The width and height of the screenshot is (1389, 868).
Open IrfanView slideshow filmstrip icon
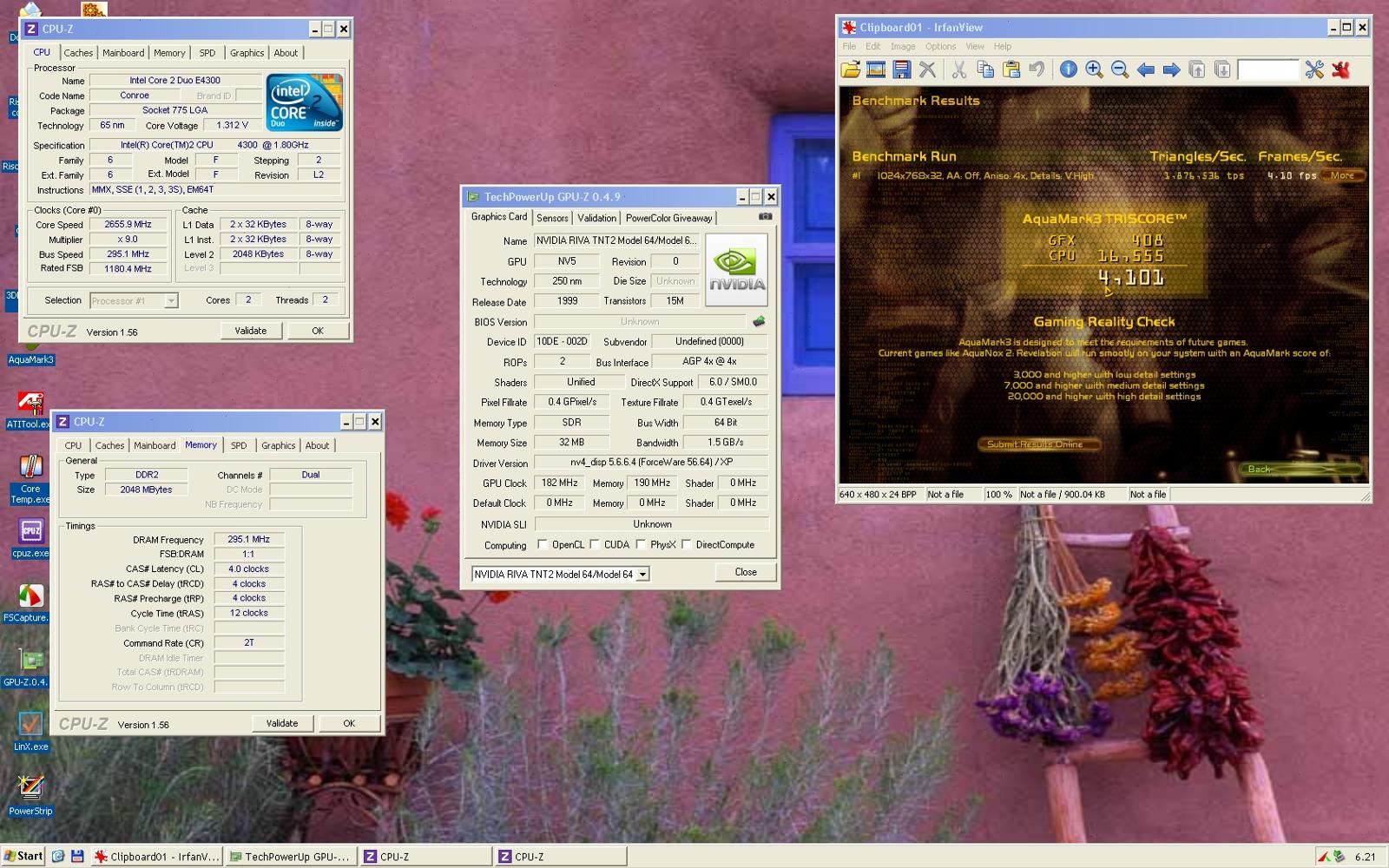[x=876, y=69]
